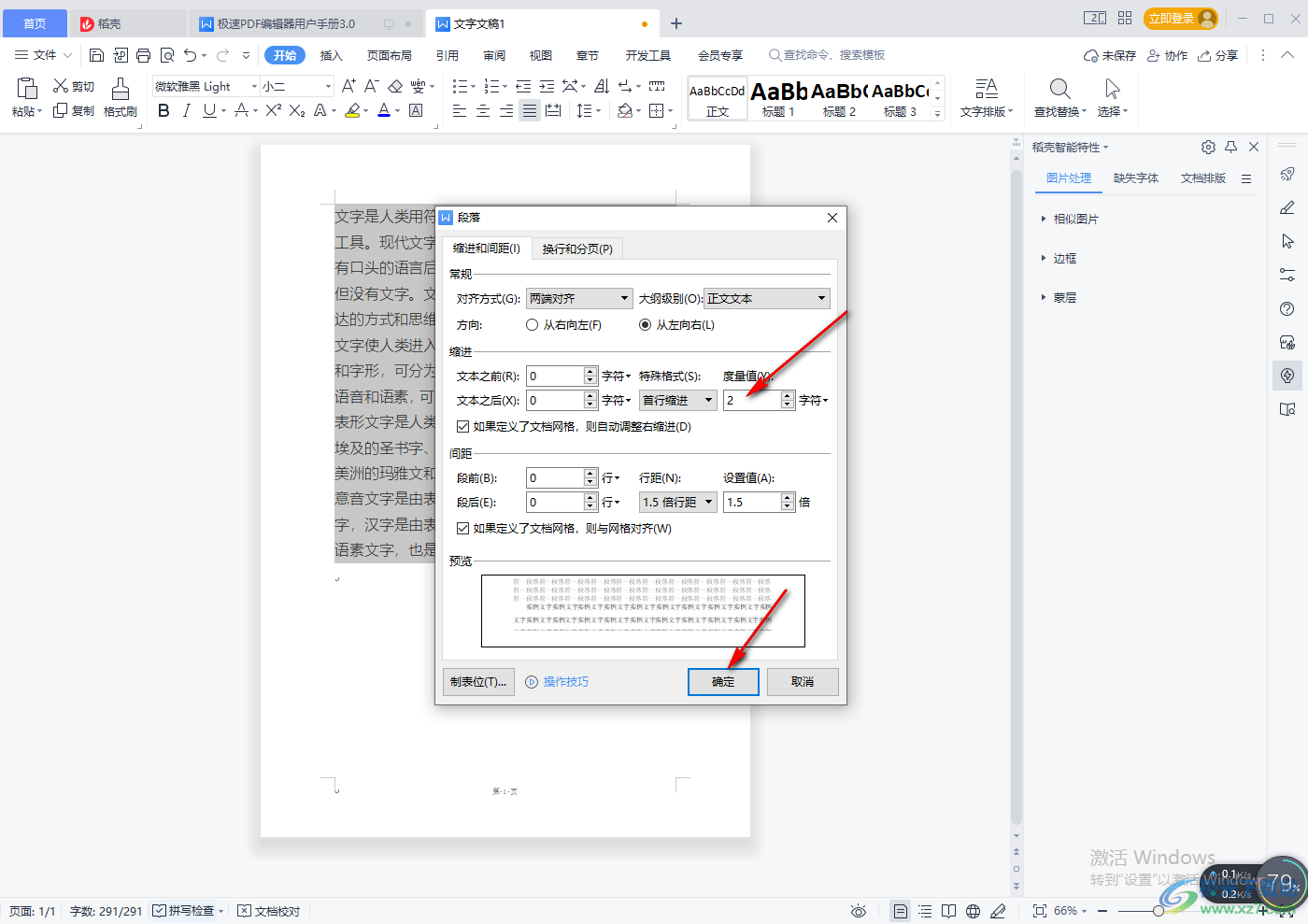The height and width of the screenshot is (924, 1308).
Task: Click the Format Painter (格式刷) icon
Action: pos(120,89)
